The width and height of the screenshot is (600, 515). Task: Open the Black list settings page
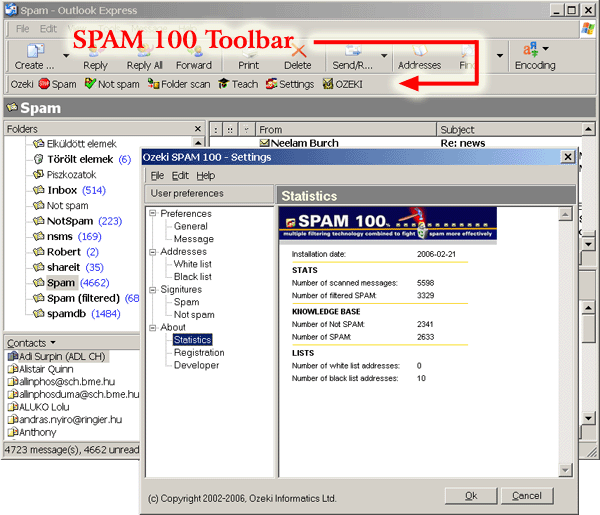click(192, 277)
